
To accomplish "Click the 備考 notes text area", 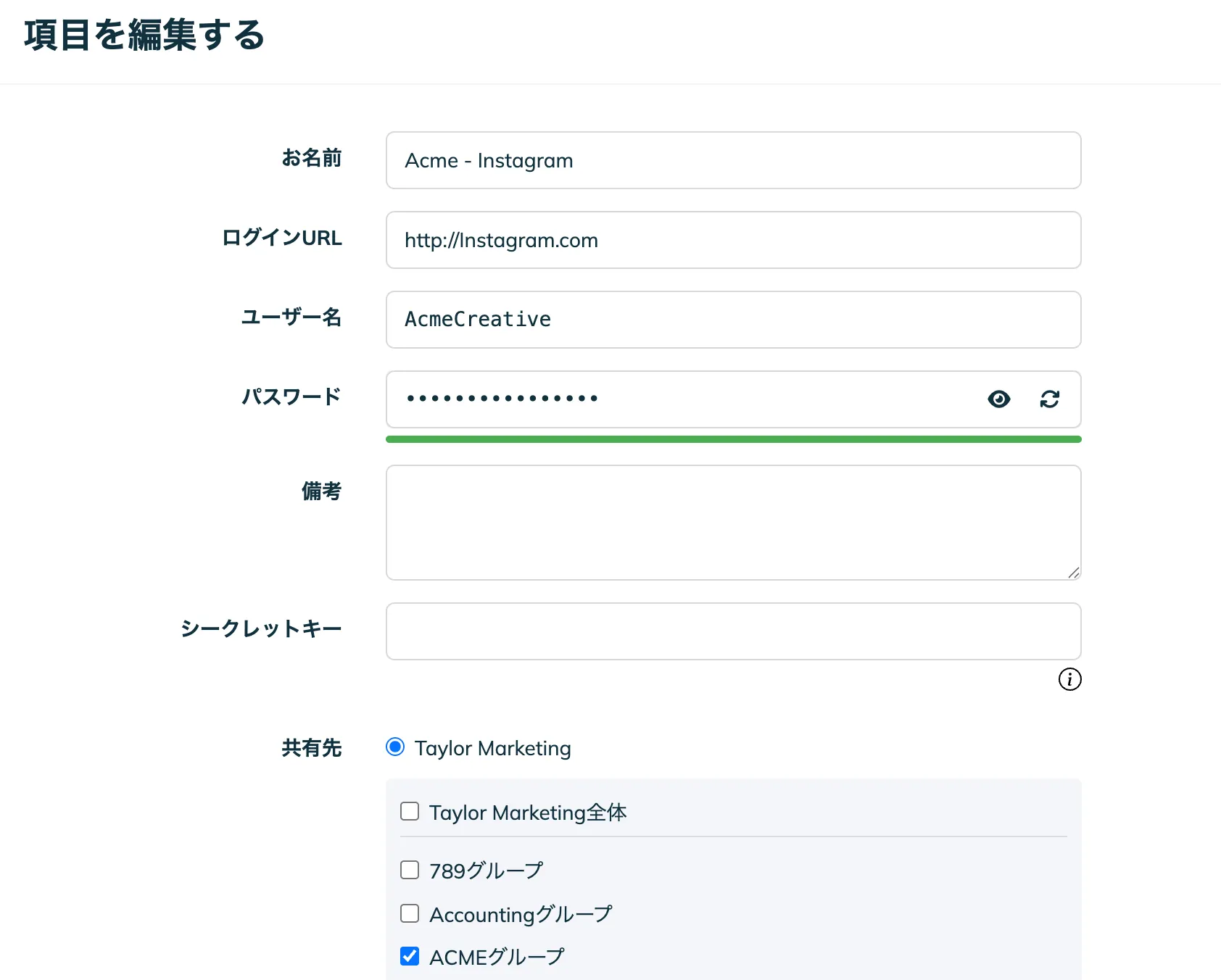I will pyautogui.click(x=733, y=523).
